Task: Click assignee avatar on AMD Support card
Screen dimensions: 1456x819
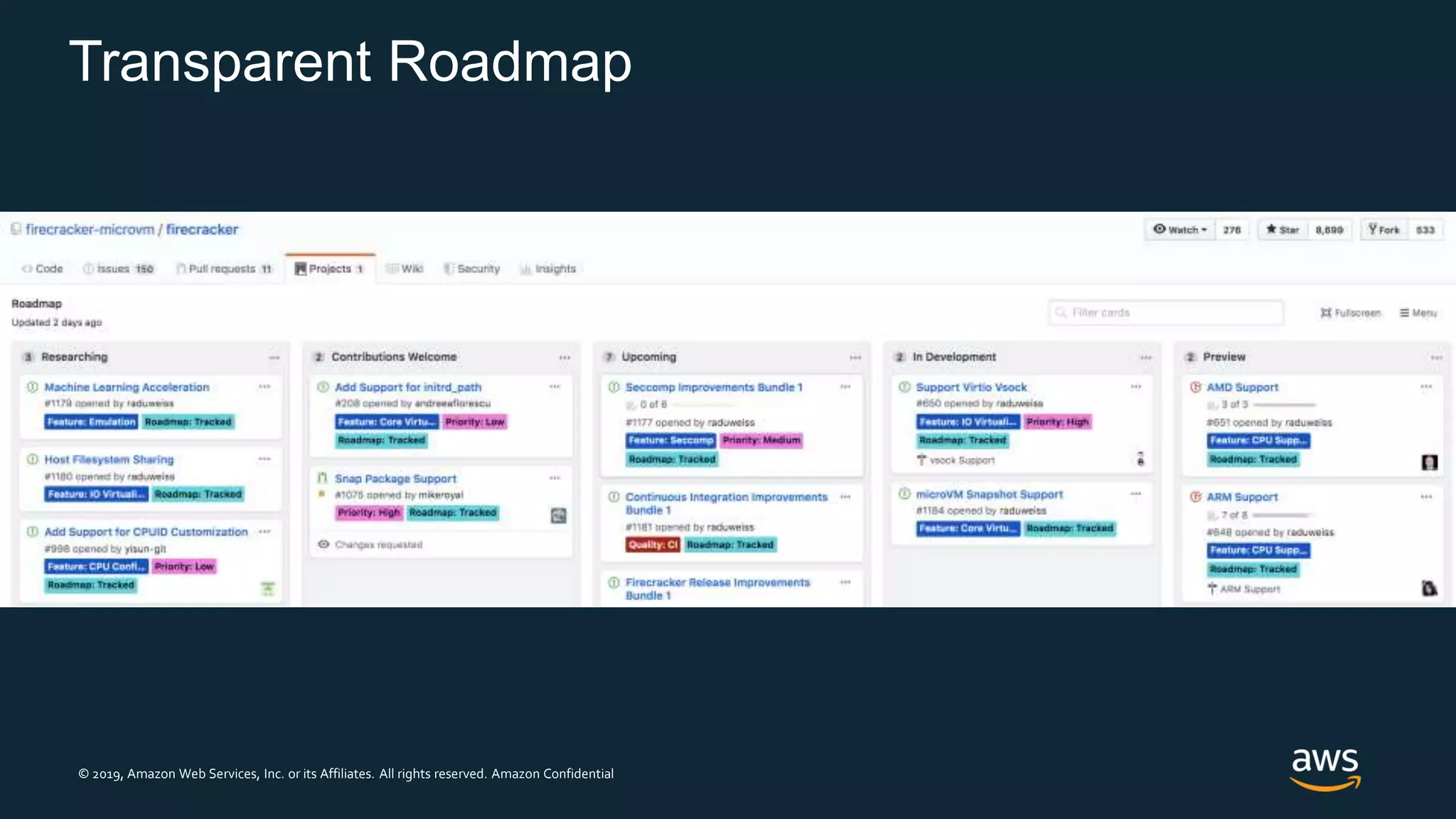Action: (1429, 463)
